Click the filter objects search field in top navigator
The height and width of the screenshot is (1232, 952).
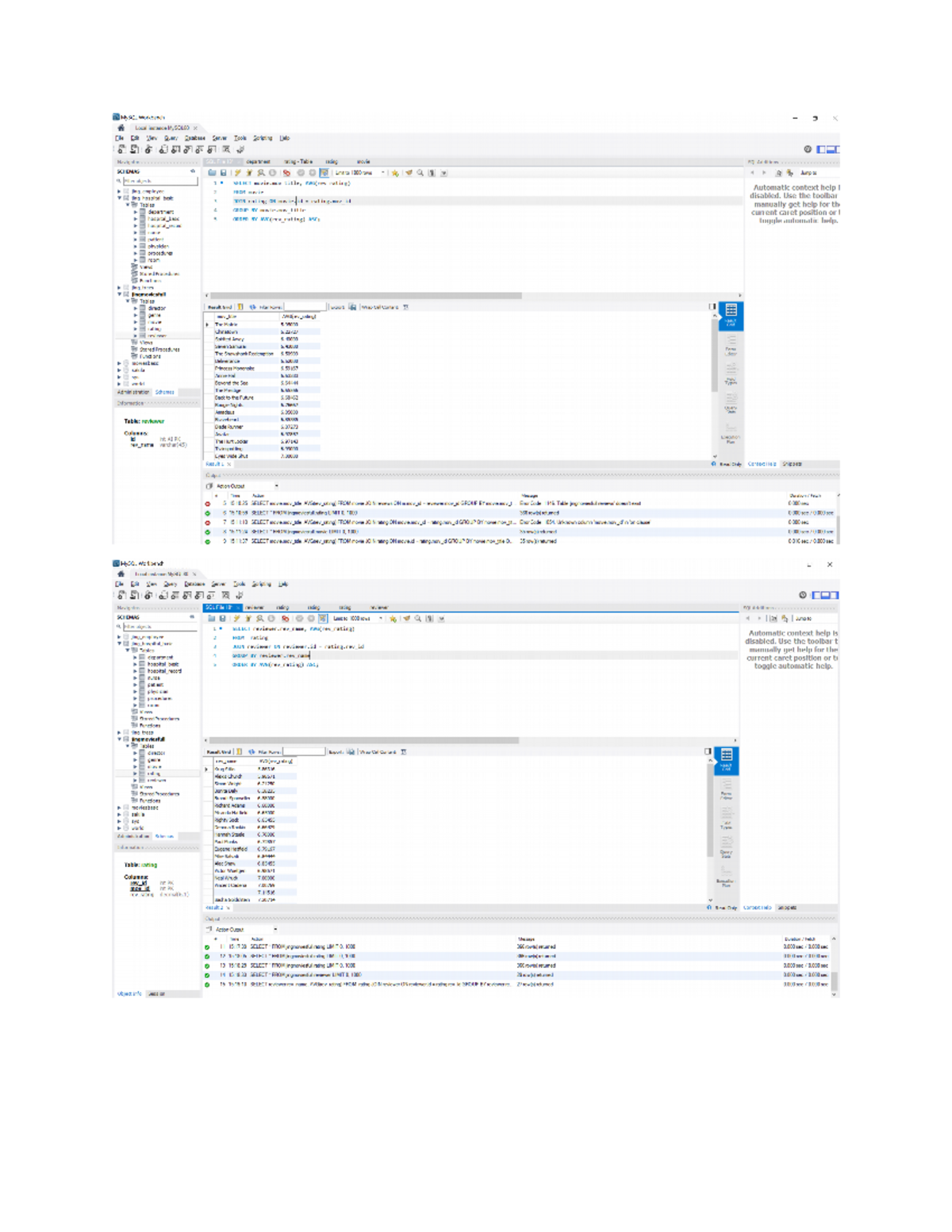(160, 181)
